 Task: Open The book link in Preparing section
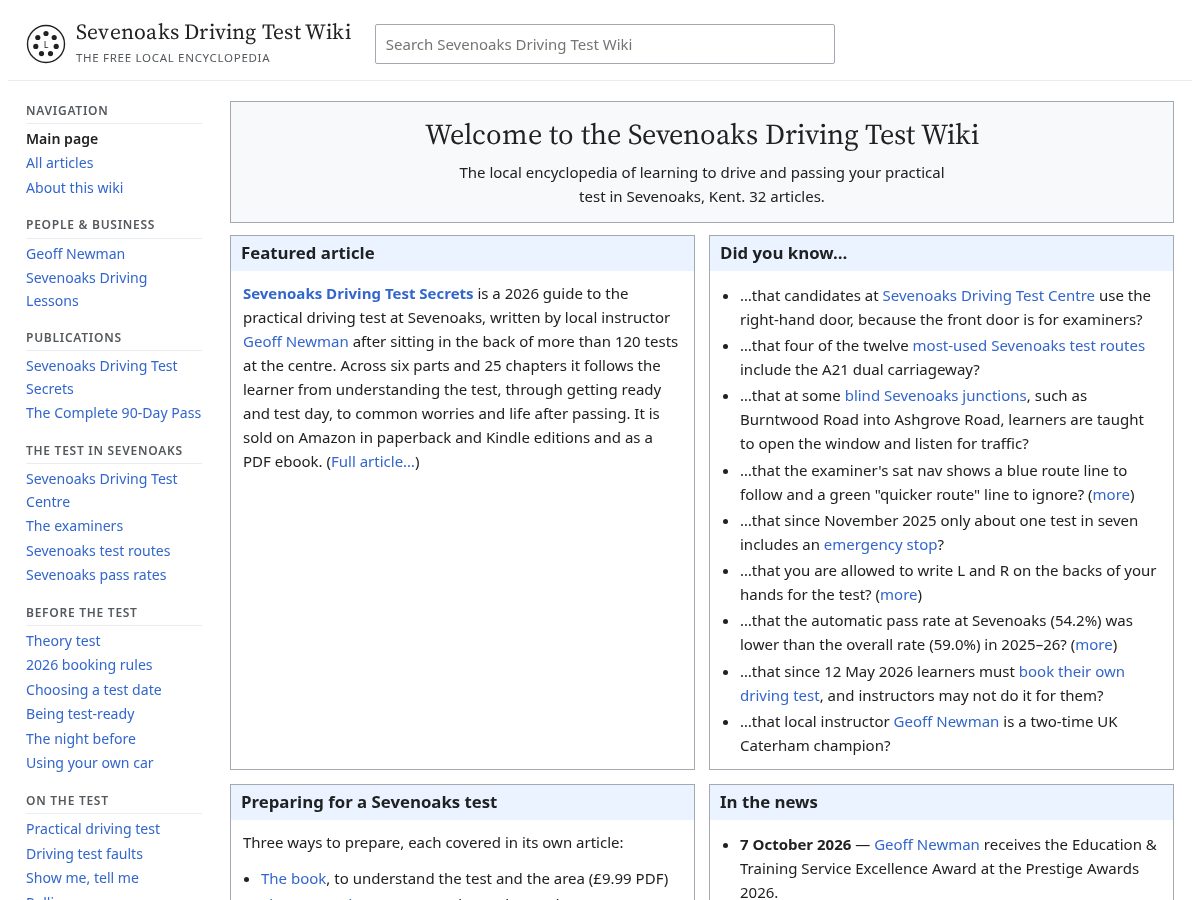pos(294,879)
